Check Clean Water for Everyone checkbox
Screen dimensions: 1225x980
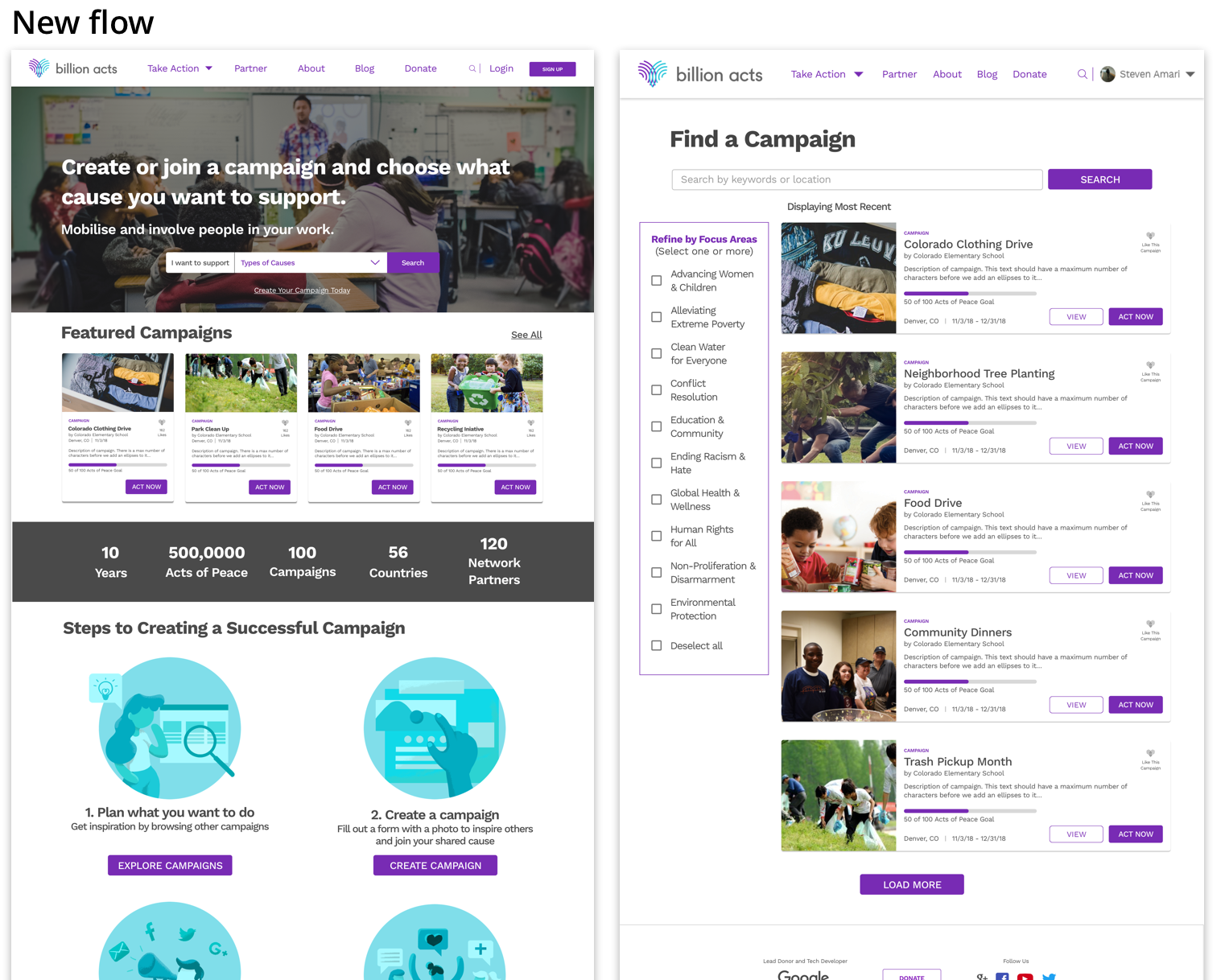point(657,353)
